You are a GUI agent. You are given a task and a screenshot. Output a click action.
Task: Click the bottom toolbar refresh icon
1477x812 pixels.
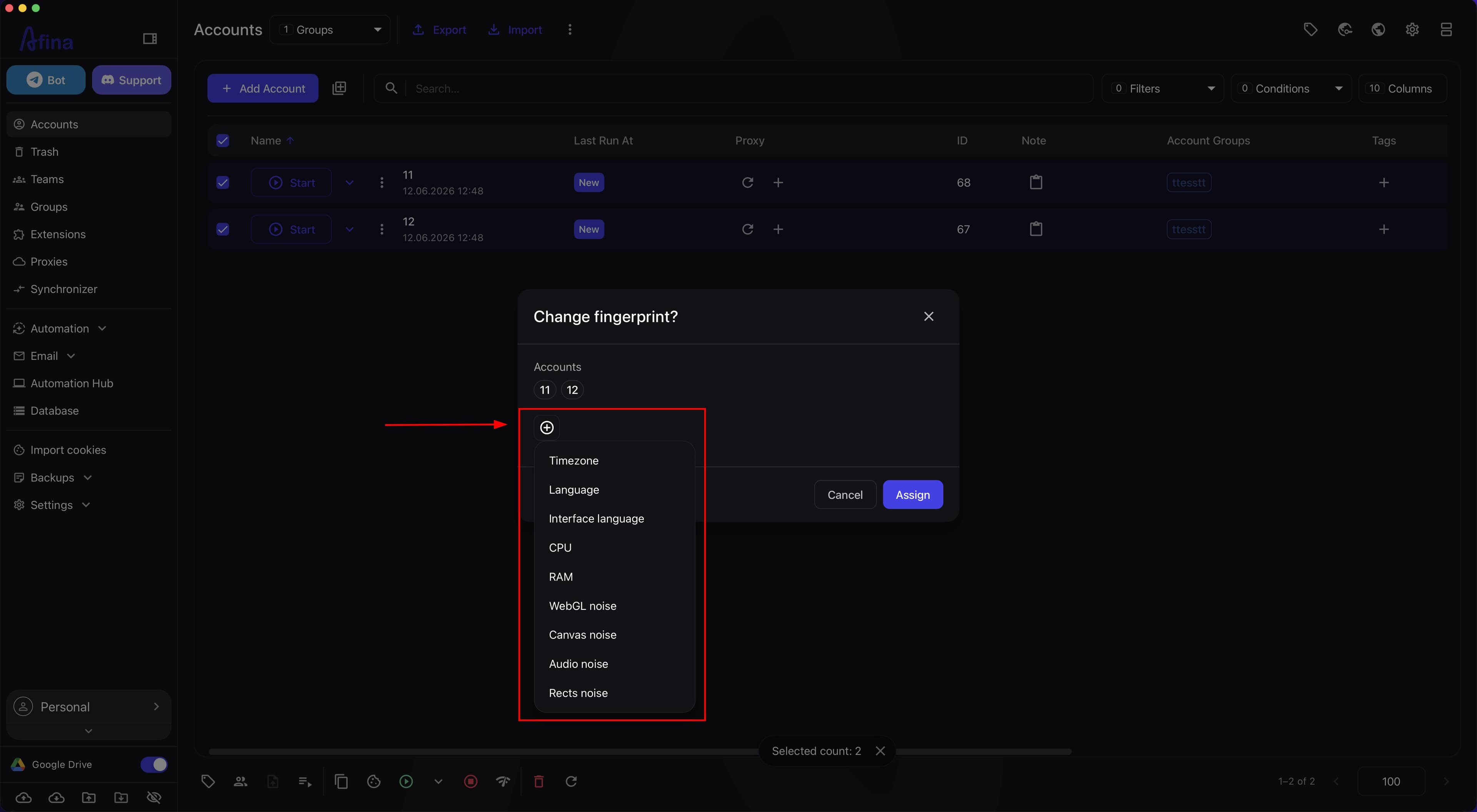[571, 781]
